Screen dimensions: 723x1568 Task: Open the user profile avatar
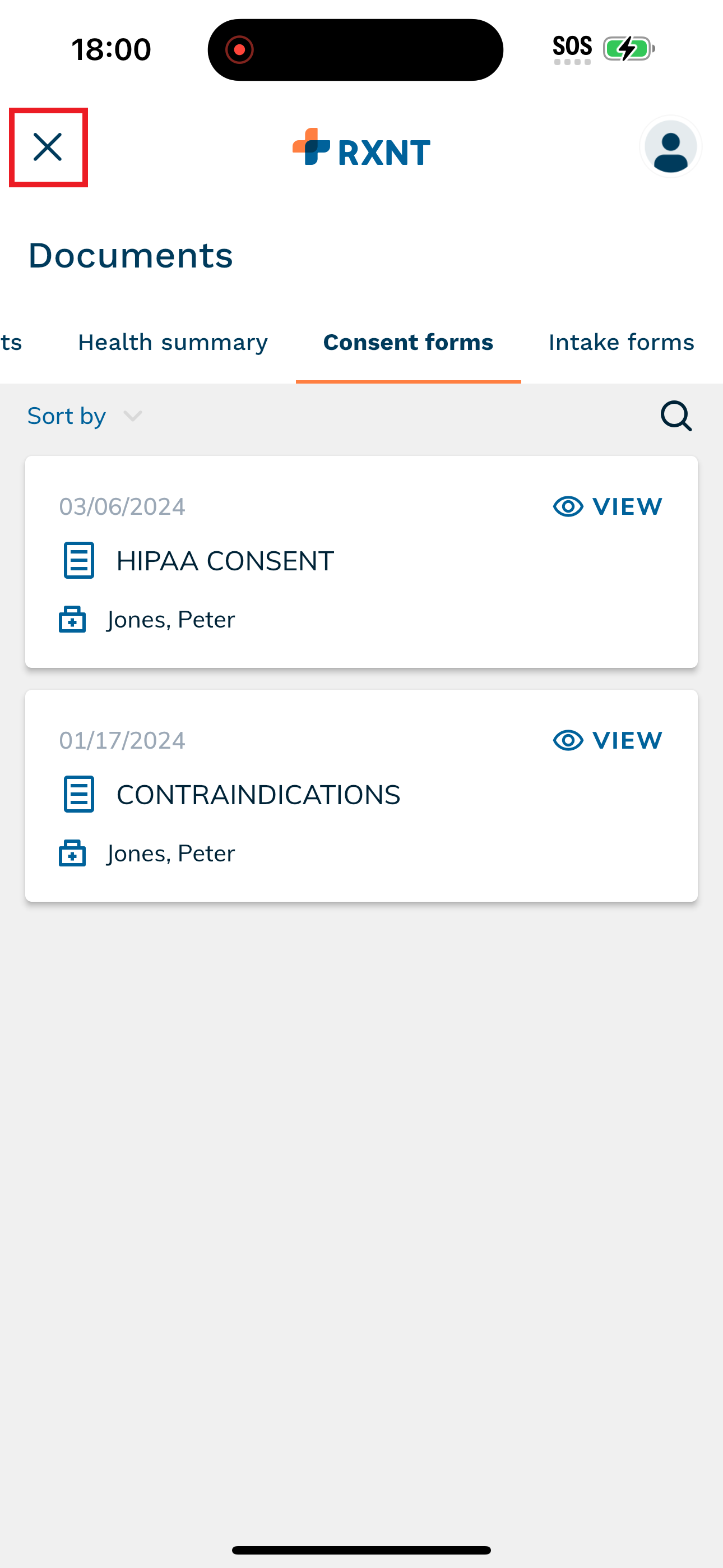point(671,147)
